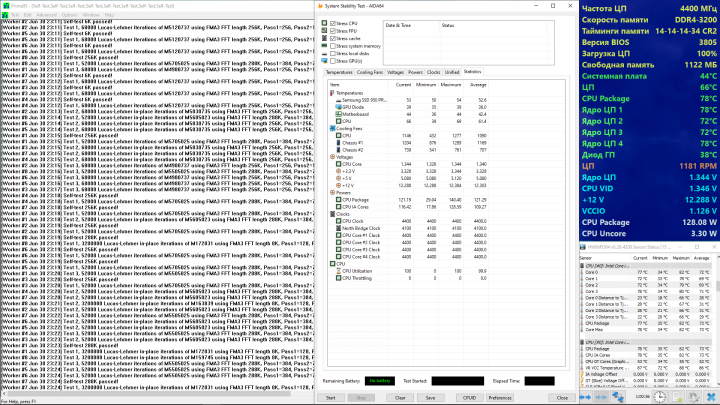Click the second CPU group header in HWiNFO sensor list
The width and height of the screenshot is (720, 405).
(x=647, y=342)
